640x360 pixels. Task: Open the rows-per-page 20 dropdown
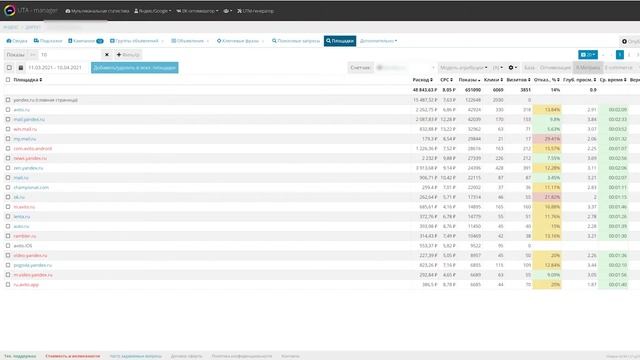point(588,54)
